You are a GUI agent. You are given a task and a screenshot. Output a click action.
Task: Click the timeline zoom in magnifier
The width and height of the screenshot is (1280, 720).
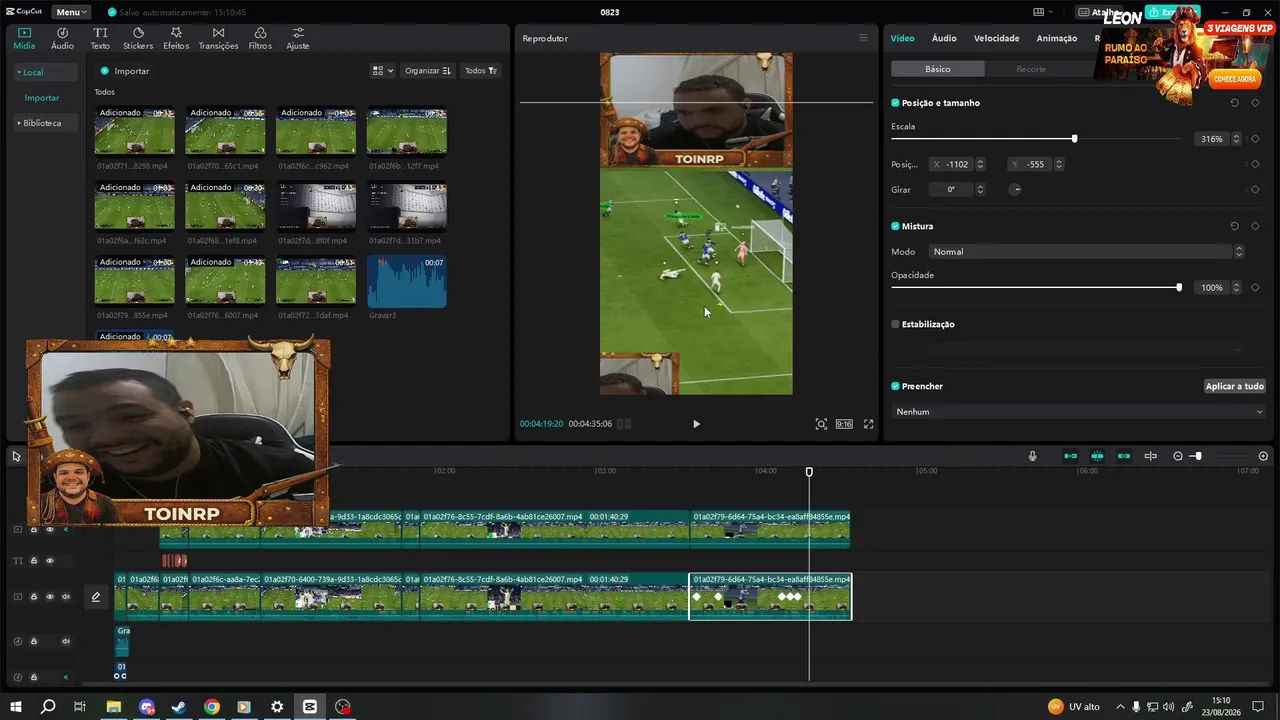(x=1263, y=456)
